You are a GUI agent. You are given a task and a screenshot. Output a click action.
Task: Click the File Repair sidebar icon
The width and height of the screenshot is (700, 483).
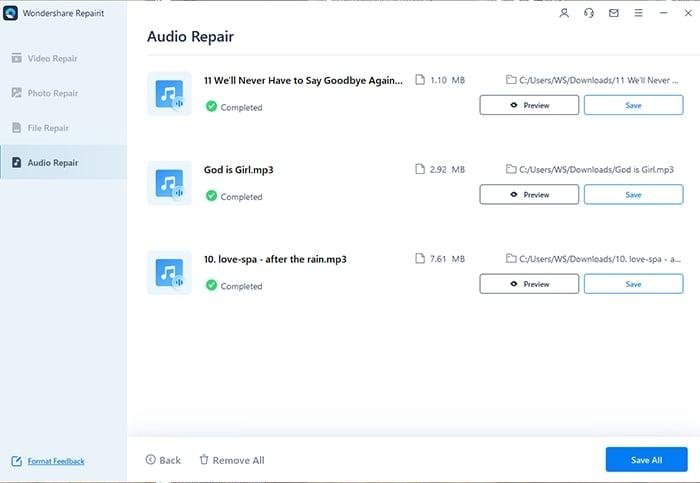click(17, 128)
